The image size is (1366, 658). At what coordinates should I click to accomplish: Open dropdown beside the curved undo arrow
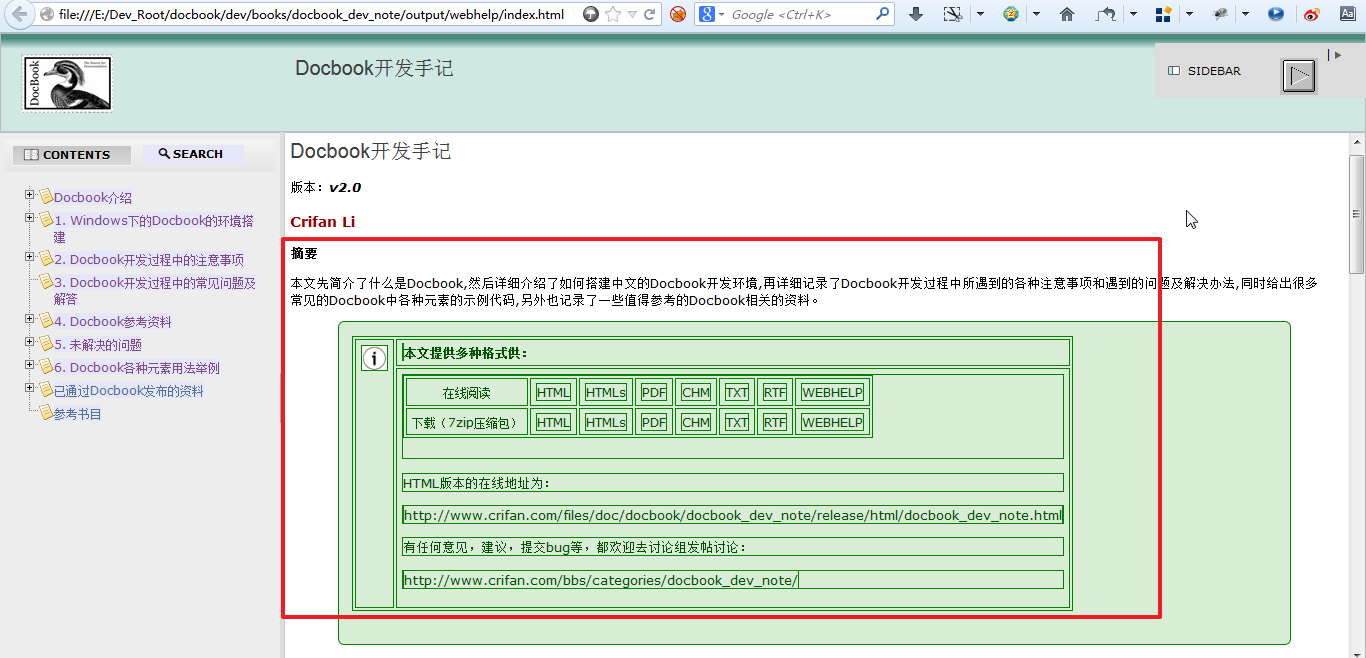(1132, 14)
